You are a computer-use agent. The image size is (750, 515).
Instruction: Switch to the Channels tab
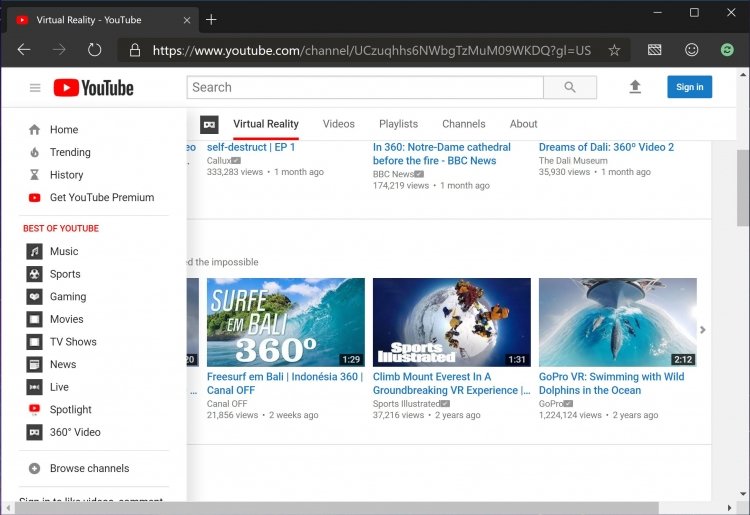463,124
